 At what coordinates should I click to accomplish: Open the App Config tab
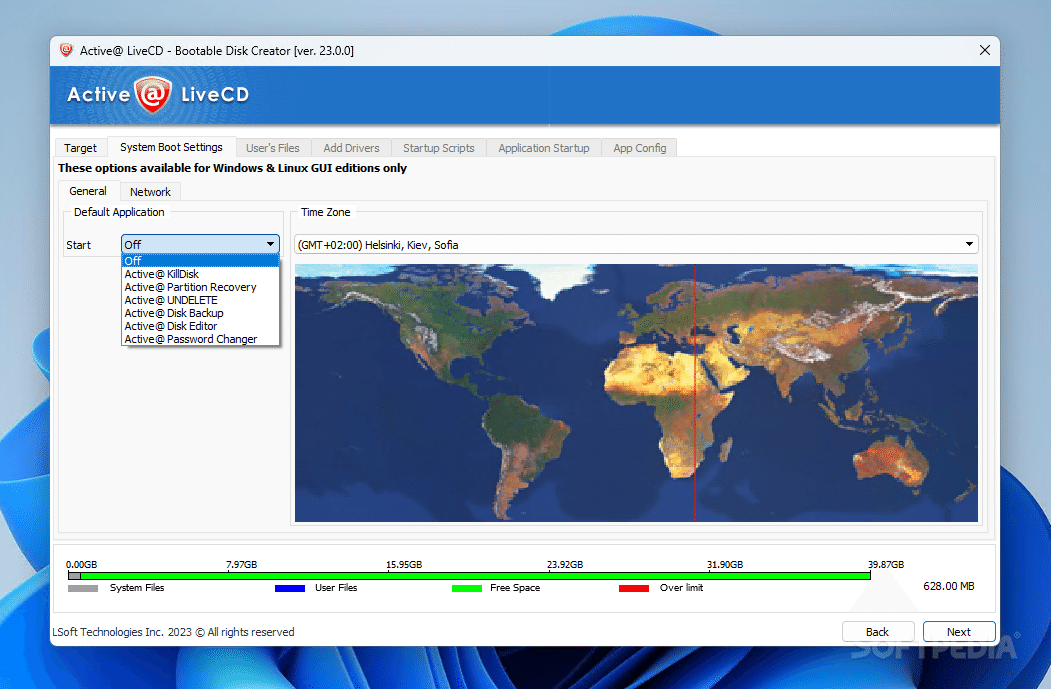point(639,147)
